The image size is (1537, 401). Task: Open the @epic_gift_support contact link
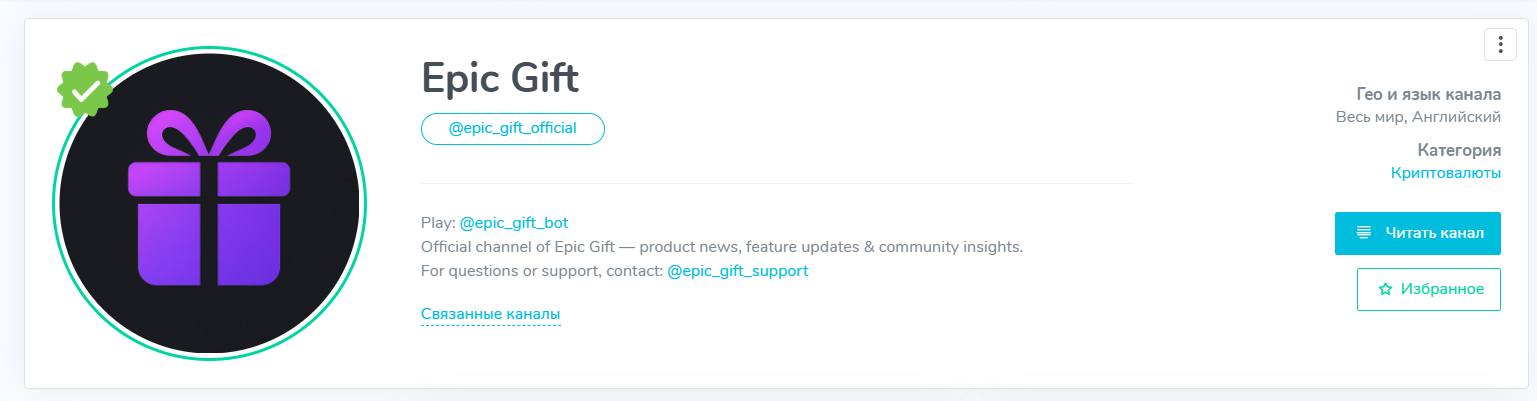pyautogui.click(x=737, y=270)
